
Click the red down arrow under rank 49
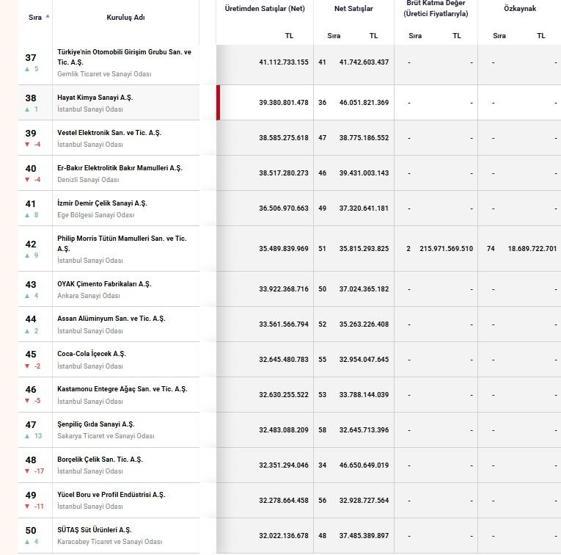(27, 506)
